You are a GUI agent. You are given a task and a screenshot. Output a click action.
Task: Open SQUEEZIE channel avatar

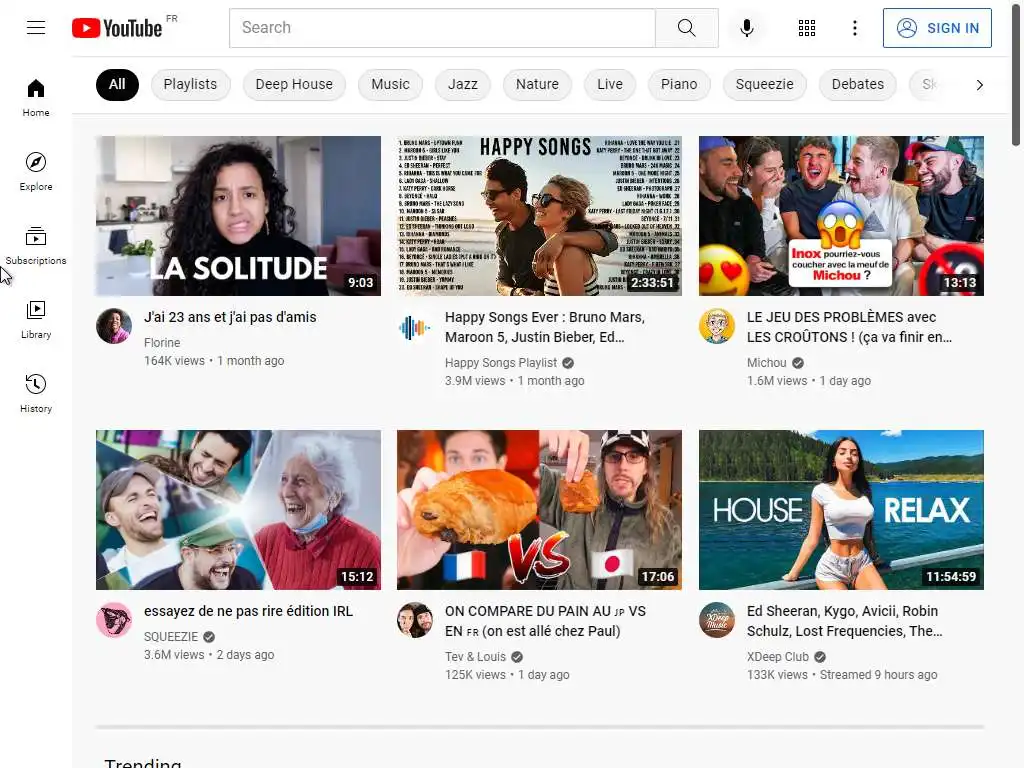point(114,620)
